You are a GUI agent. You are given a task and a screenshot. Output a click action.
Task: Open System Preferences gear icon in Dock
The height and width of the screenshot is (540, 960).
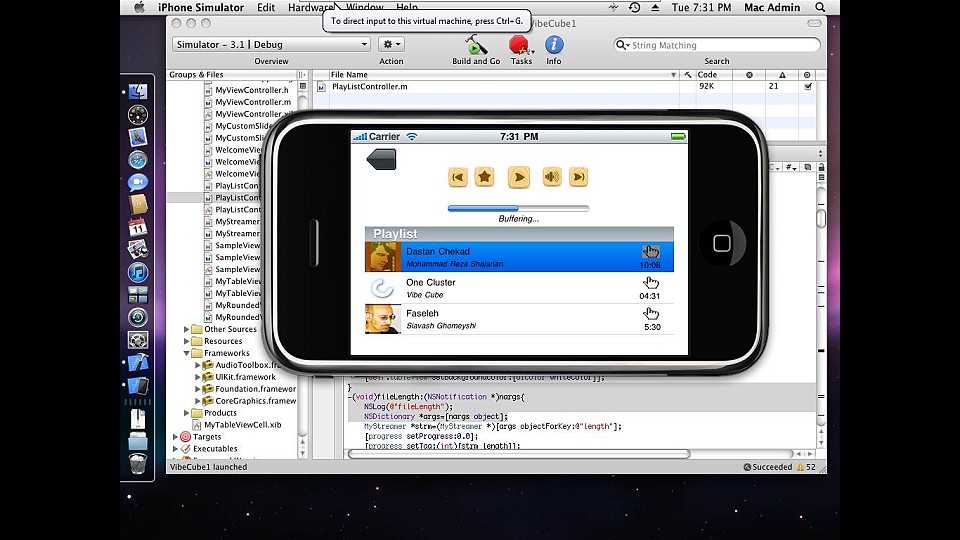(138, 340)
